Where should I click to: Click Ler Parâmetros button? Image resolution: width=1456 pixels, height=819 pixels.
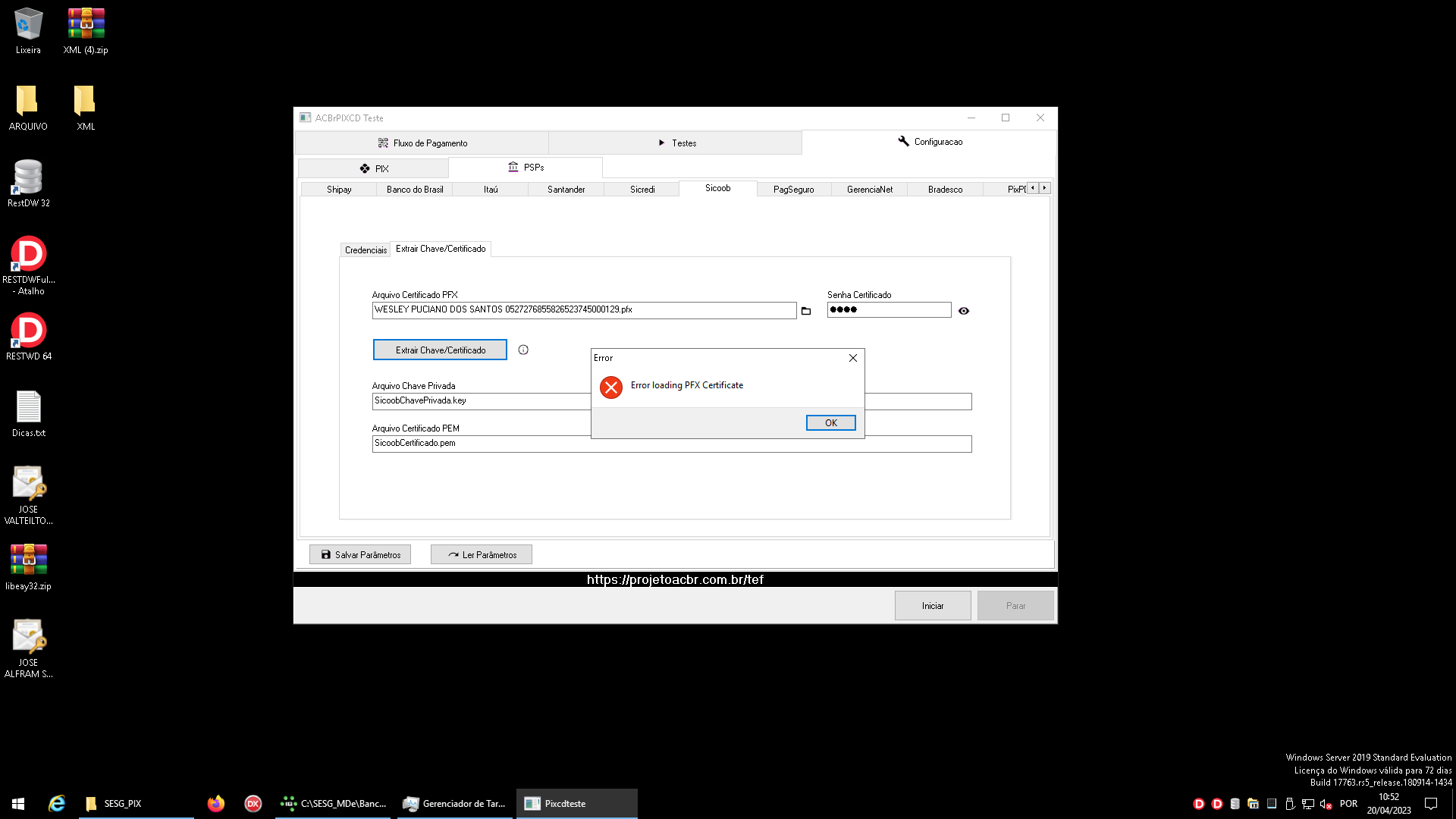tap(482, 554)
